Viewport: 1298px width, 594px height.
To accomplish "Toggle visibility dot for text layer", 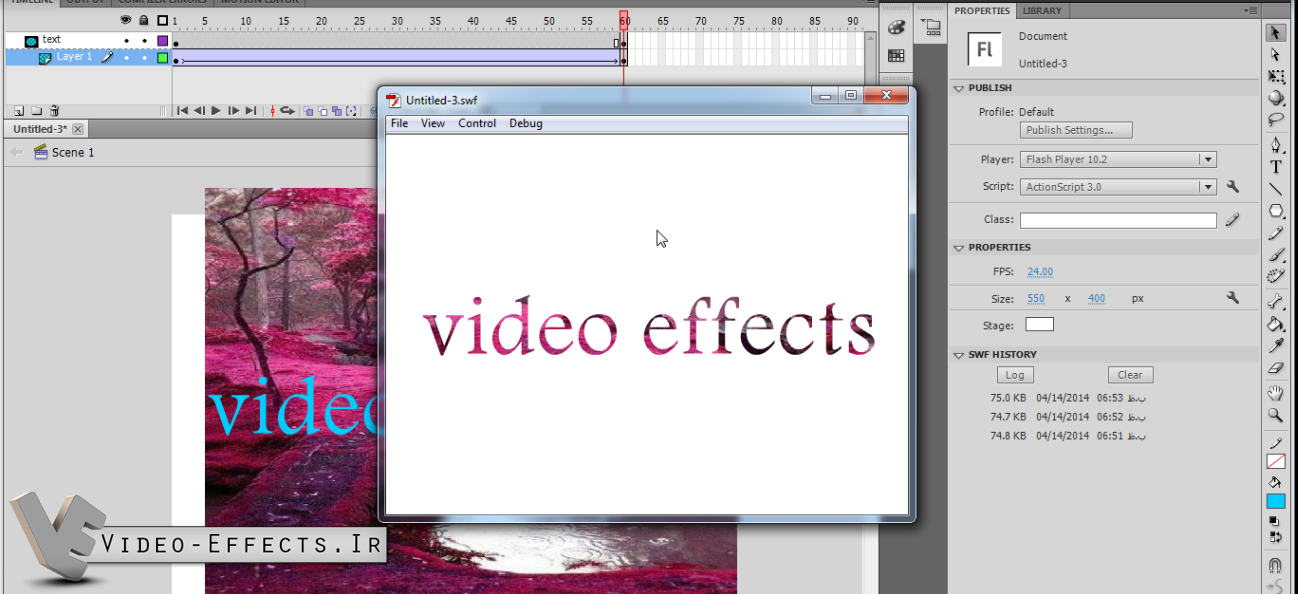I will [127, 41].
